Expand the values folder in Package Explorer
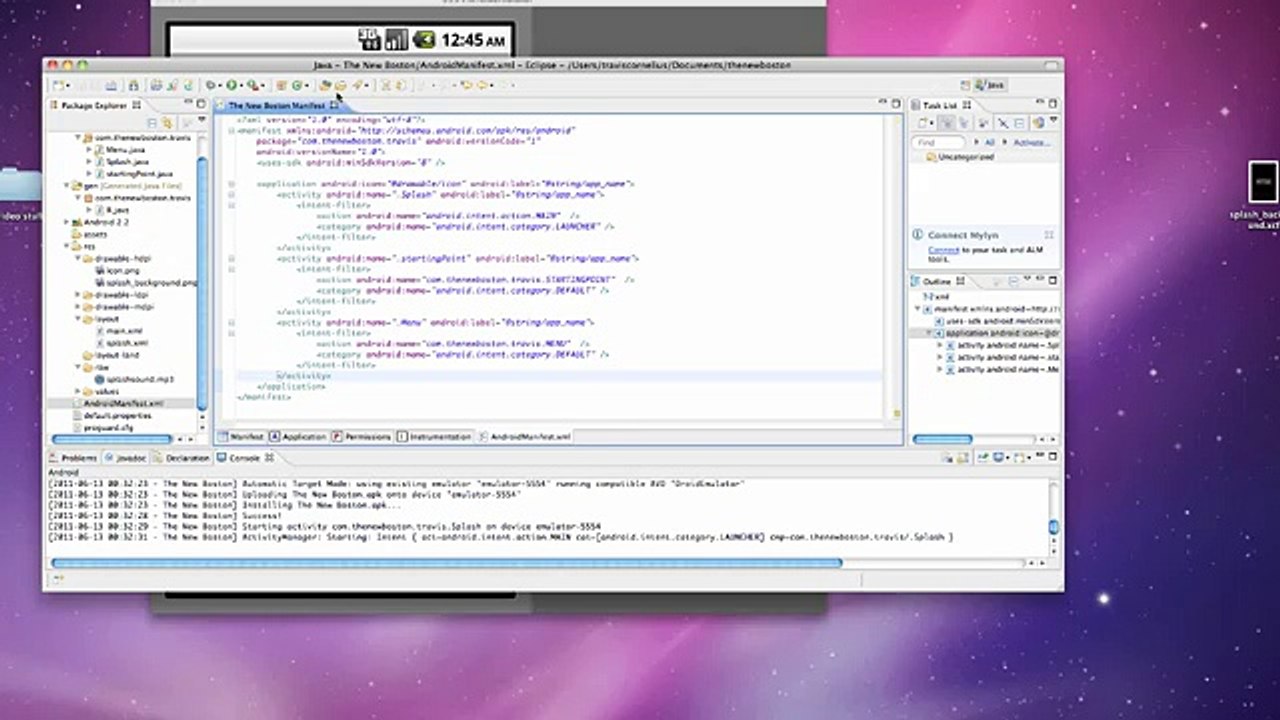Viewport: 1280px width, 720px height. pyautogui.click(x=78, y=391)
